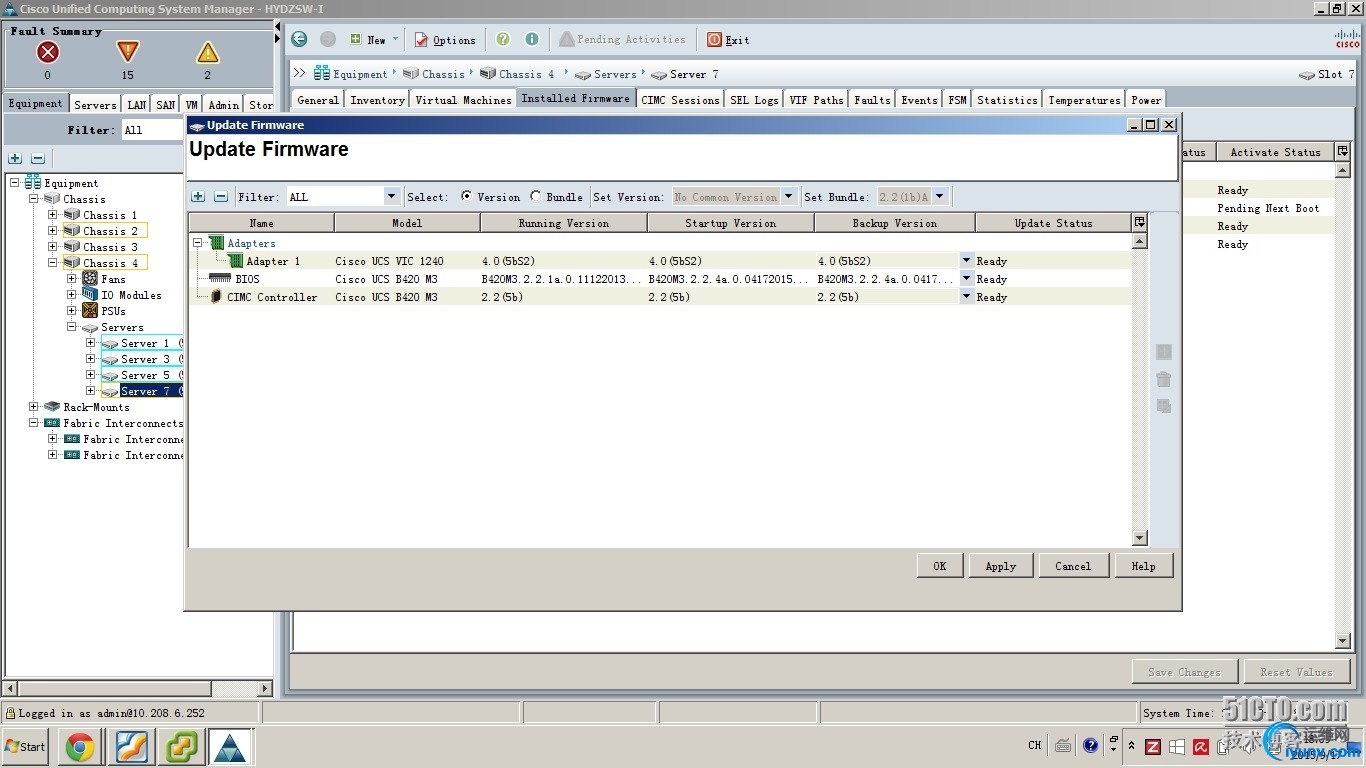Open the SEL Logs tab
The width and height of the screenshot is (1366, 768).
tap(754, 100)
